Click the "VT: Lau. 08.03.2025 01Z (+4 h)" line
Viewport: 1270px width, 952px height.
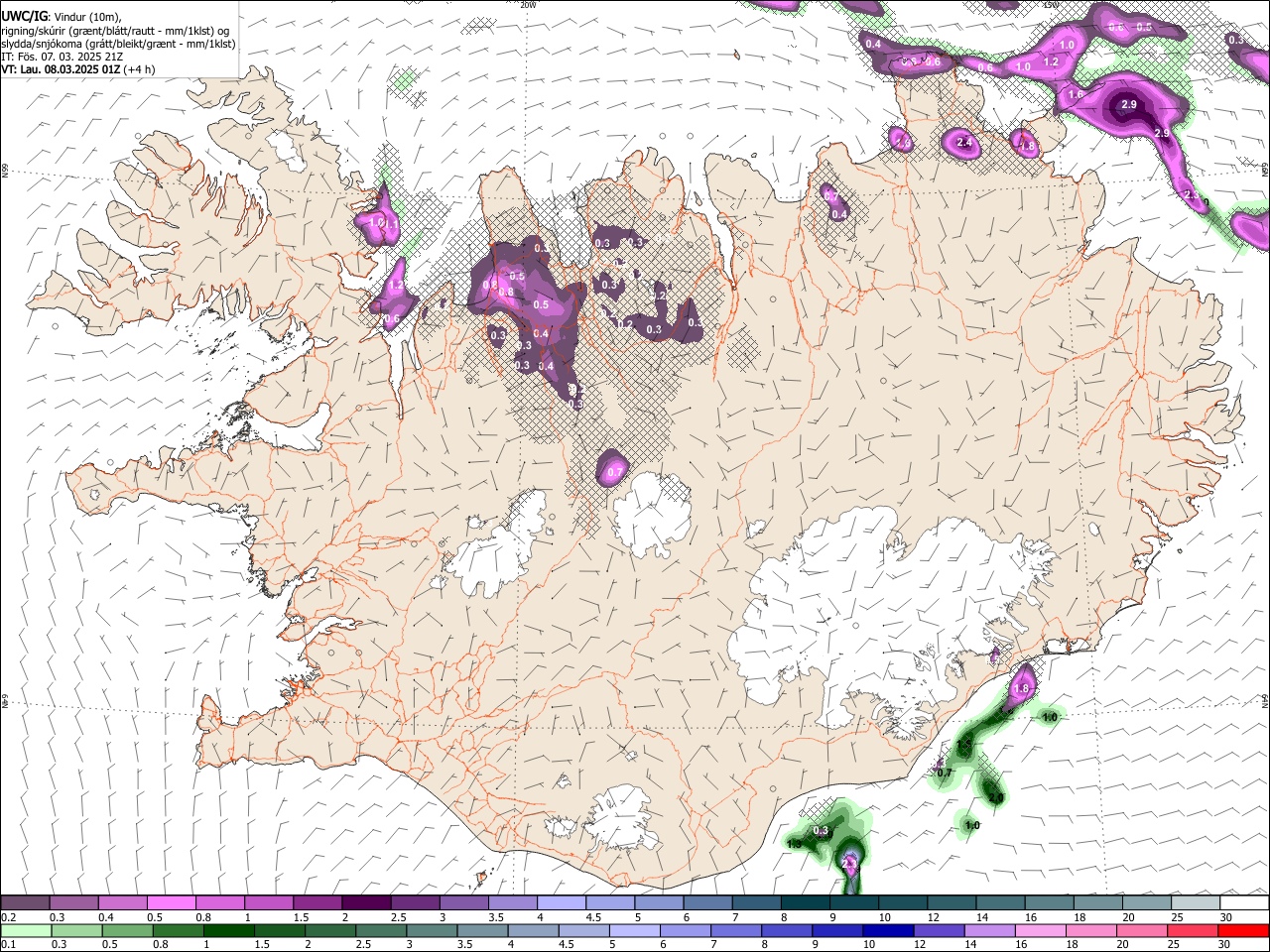tap(77, 69)
